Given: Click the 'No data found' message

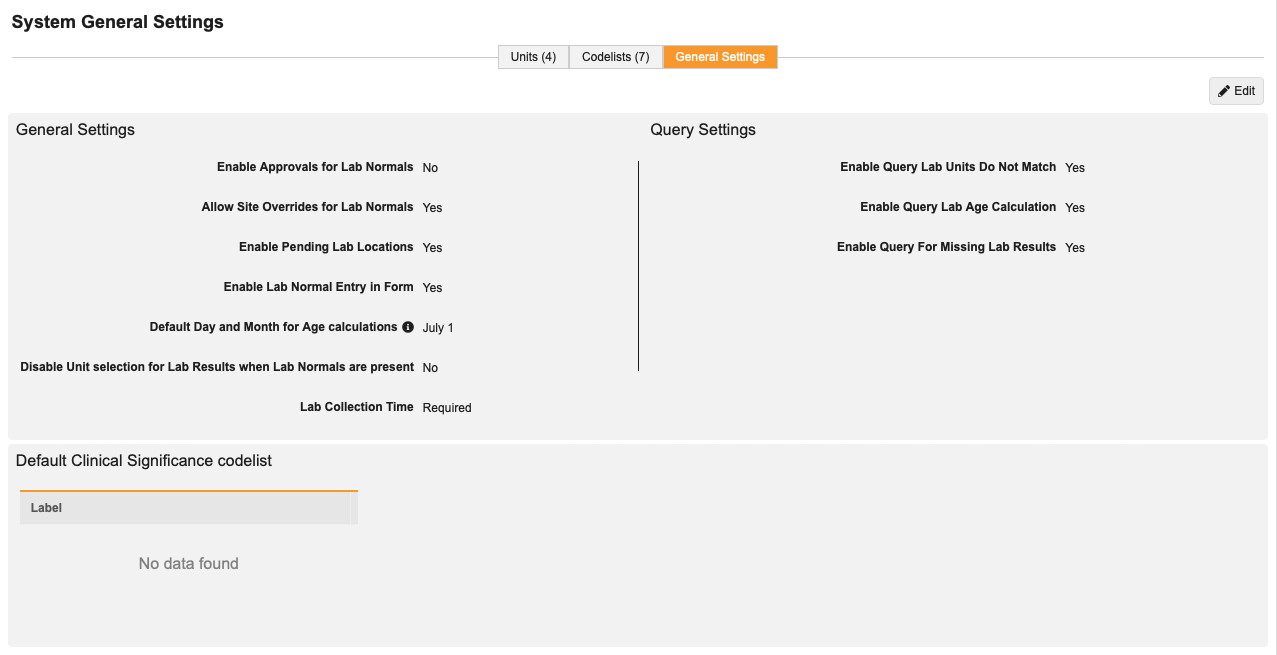Looking at the screenshot, I should tap(188, 564).
